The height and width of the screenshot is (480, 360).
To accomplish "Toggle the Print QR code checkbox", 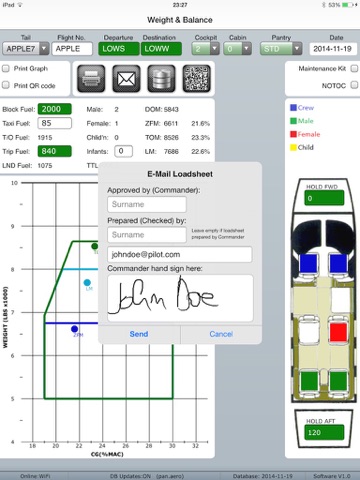I will [6, 85].
